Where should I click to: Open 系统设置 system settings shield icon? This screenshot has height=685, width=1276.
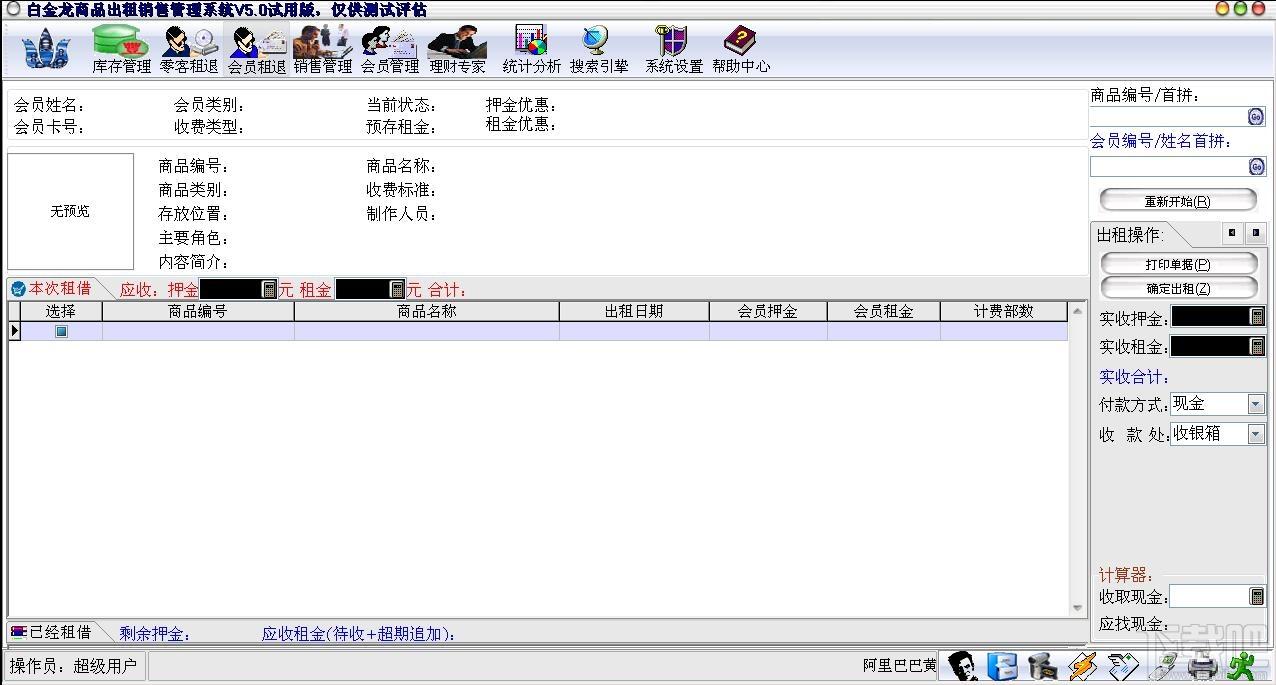[x=673, y=49]
